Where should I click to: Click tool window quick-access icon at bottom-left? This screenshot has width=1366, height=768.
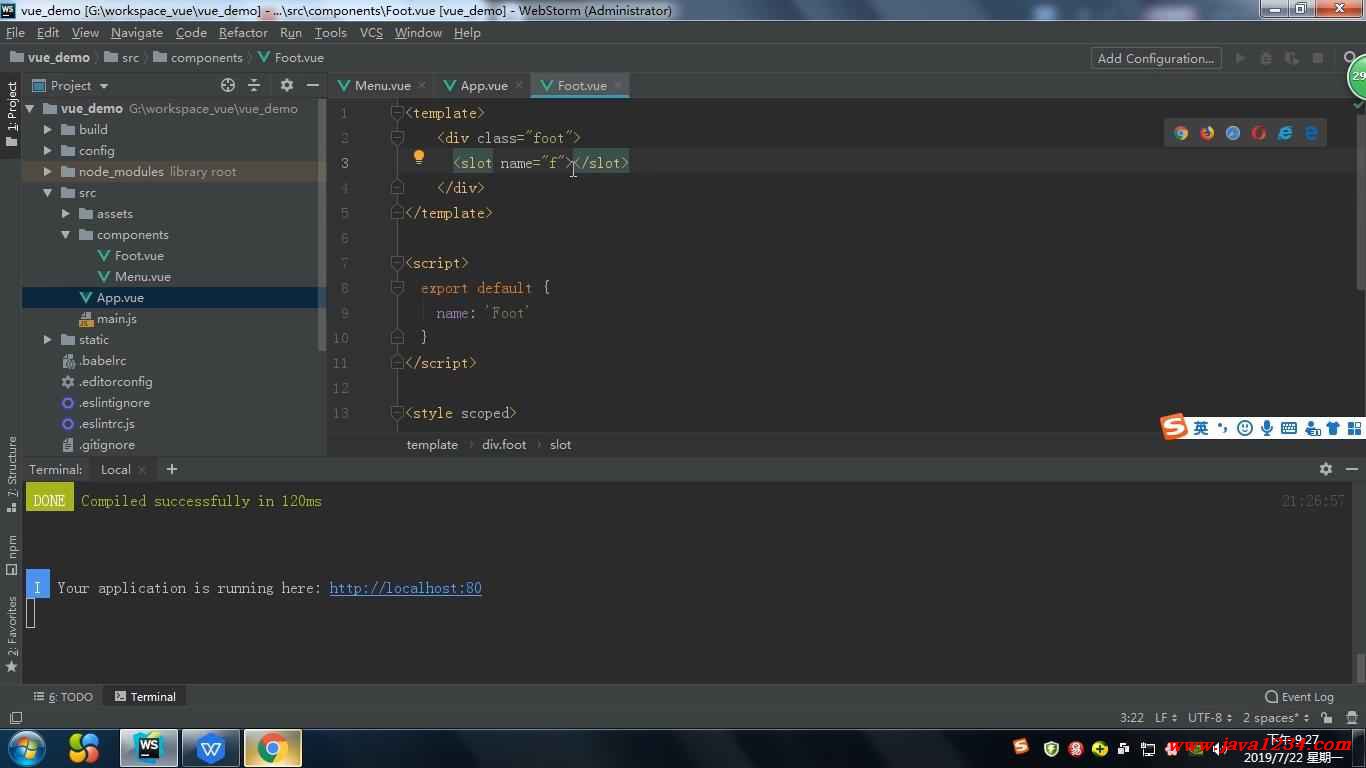[x=15, y=718]
